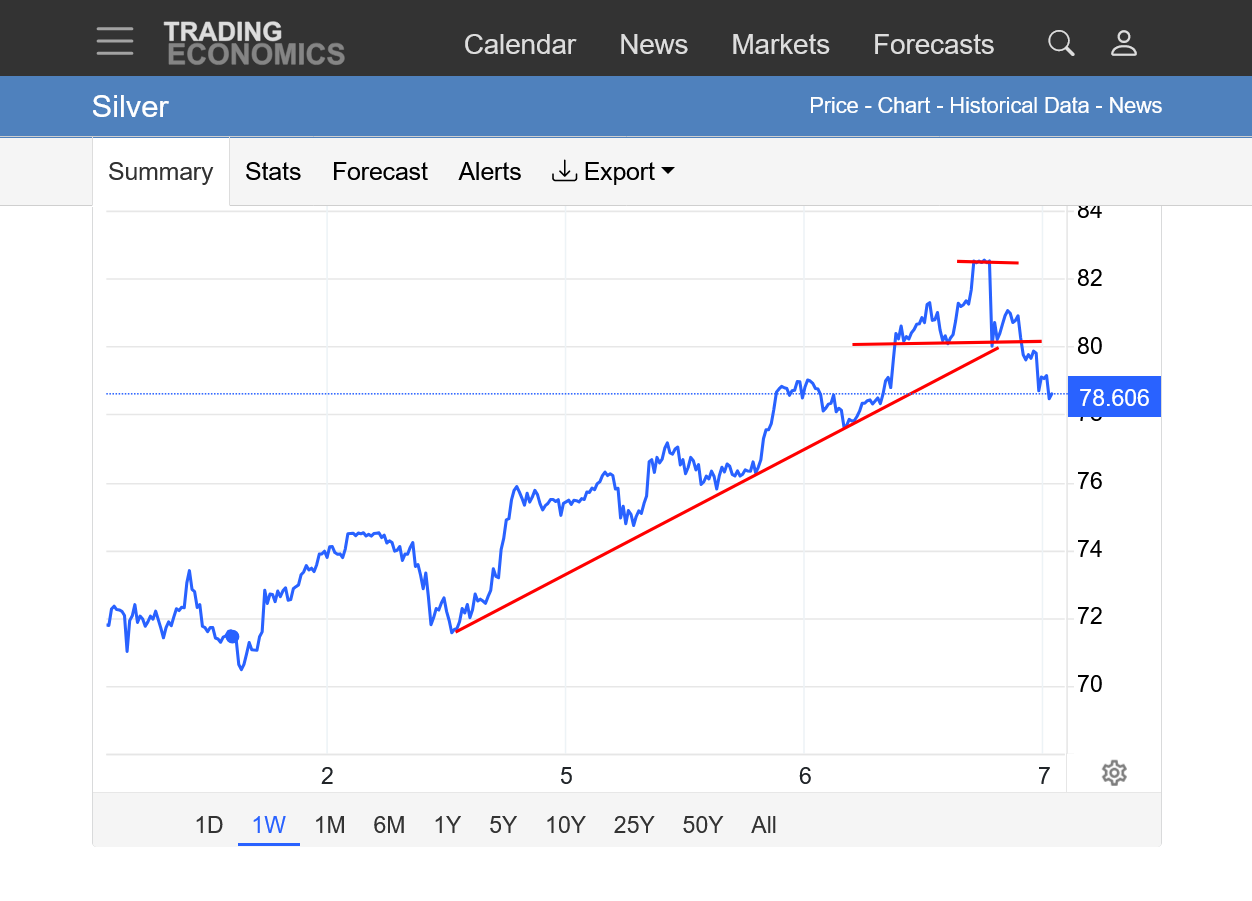The image size is (1252, 901).
Task: Select the Alerts tab
Action: click(490, 172)
